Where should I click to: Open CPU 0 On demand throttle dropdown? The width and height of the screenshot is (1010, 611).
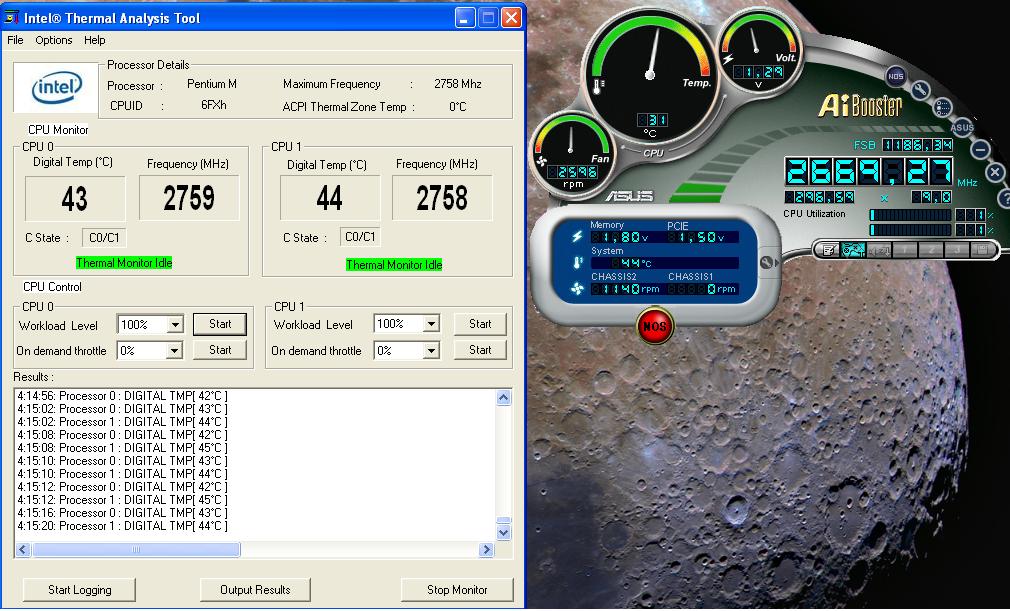click(175, 351)
